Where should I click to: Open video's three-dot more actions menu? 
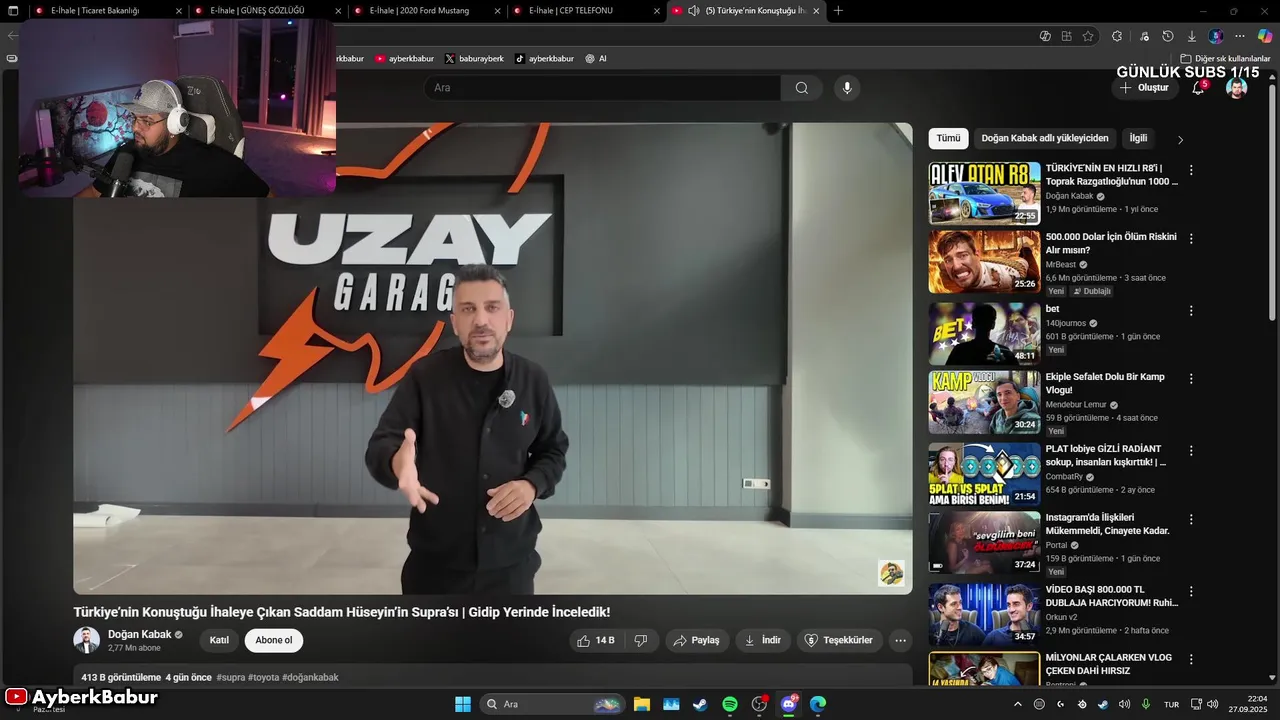point(900,640)
